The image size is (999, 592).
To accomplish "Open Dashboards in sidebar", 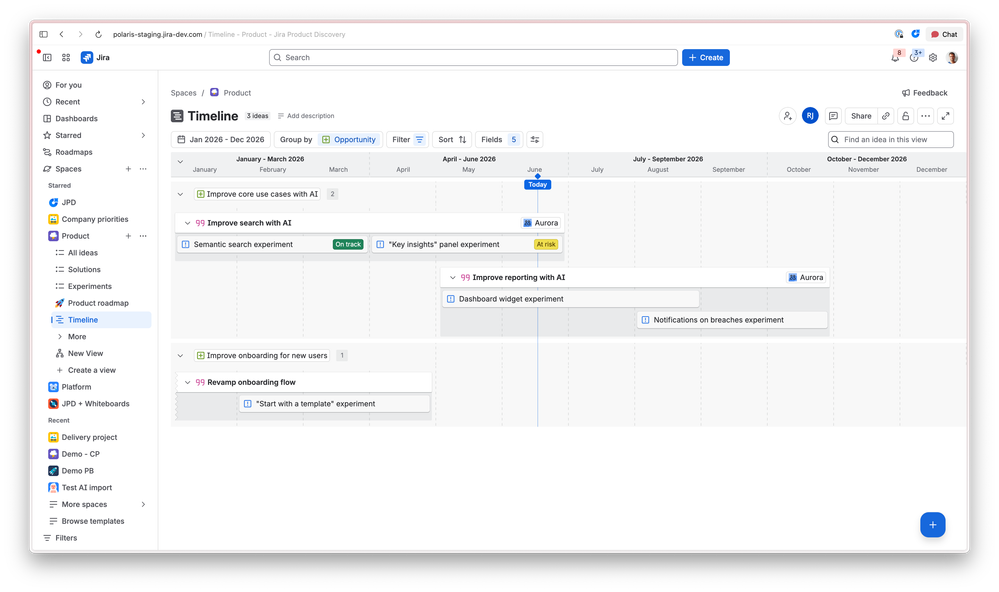I will tap(96, 119).
